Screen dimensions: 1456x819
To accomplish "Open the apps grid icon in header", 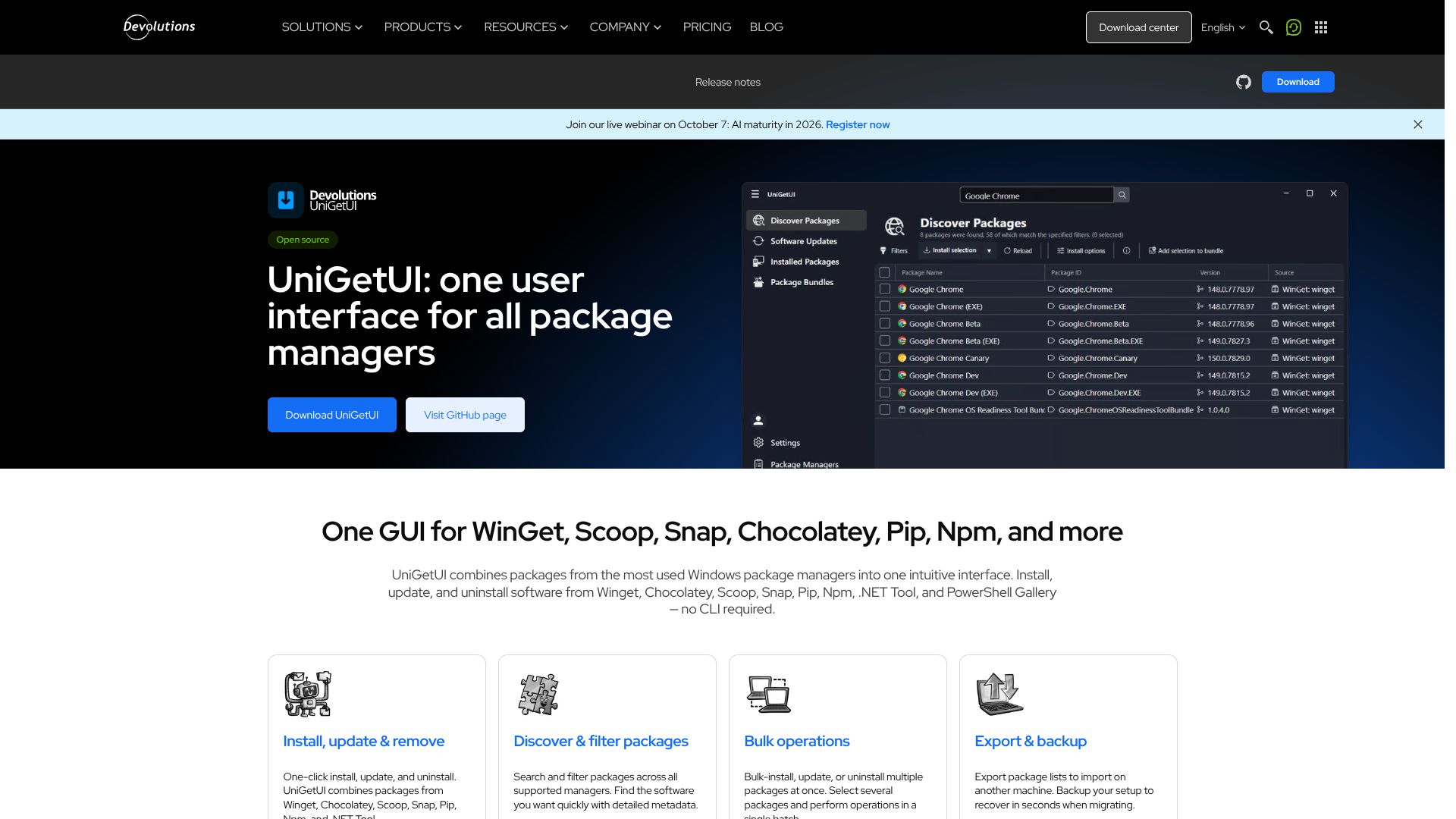I will (1321, 27).
